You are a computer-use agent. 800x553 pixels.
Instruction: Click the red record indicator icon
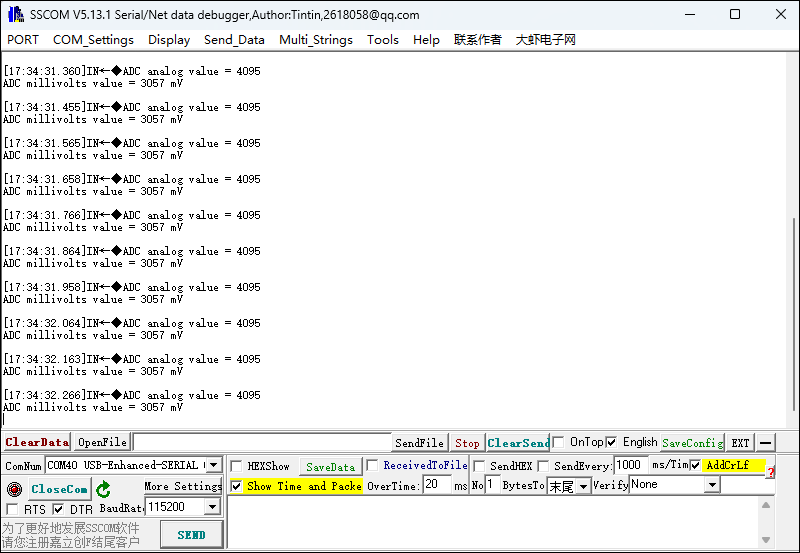(x=14, y=490)
